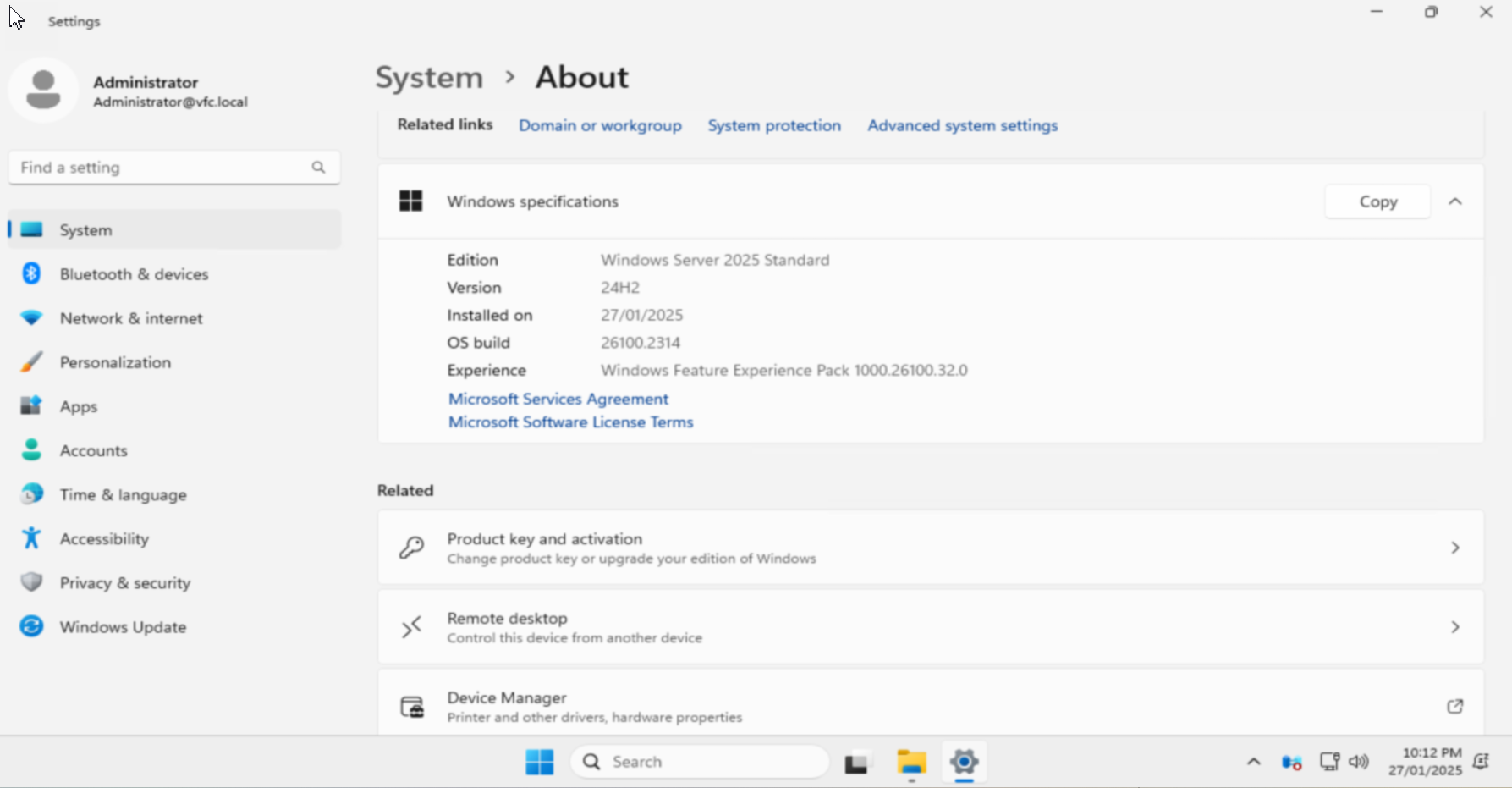Image resolution: width=1512 pixels, height=788 pixels.
Task: Open Windows Update using its sync icon
Action: pos(31,626)
